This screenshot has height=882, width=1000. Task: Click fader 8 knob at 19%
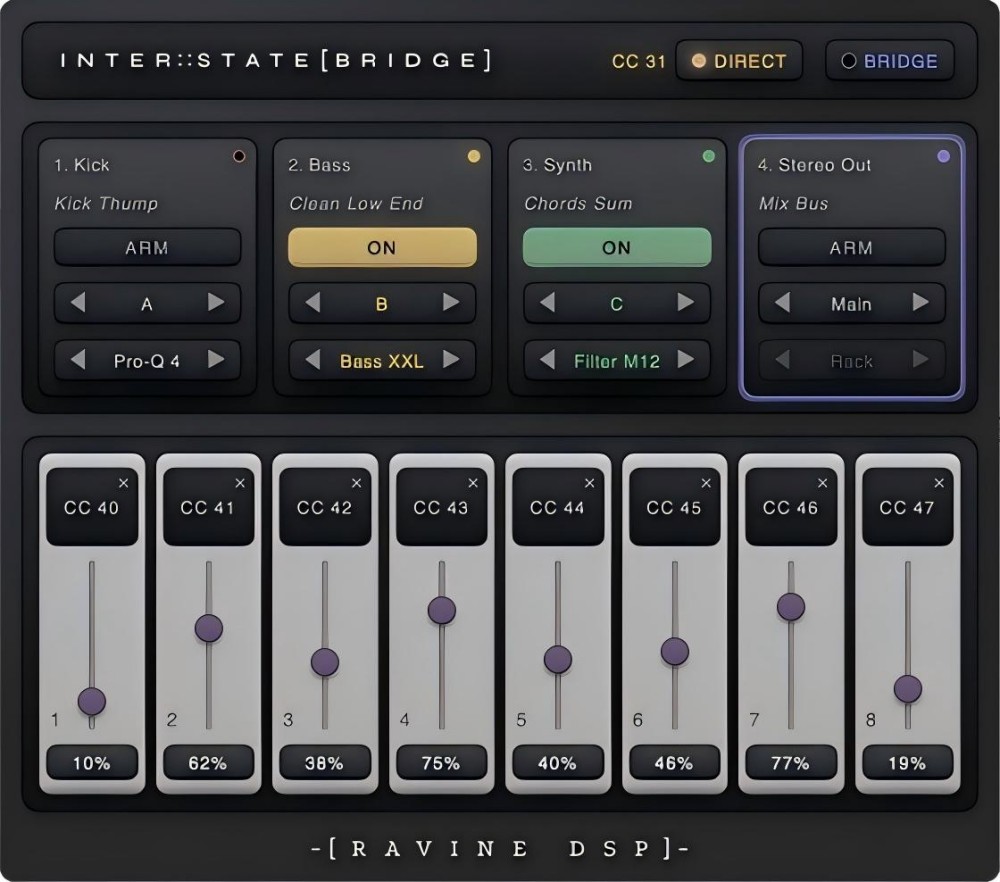pos(908,689)
